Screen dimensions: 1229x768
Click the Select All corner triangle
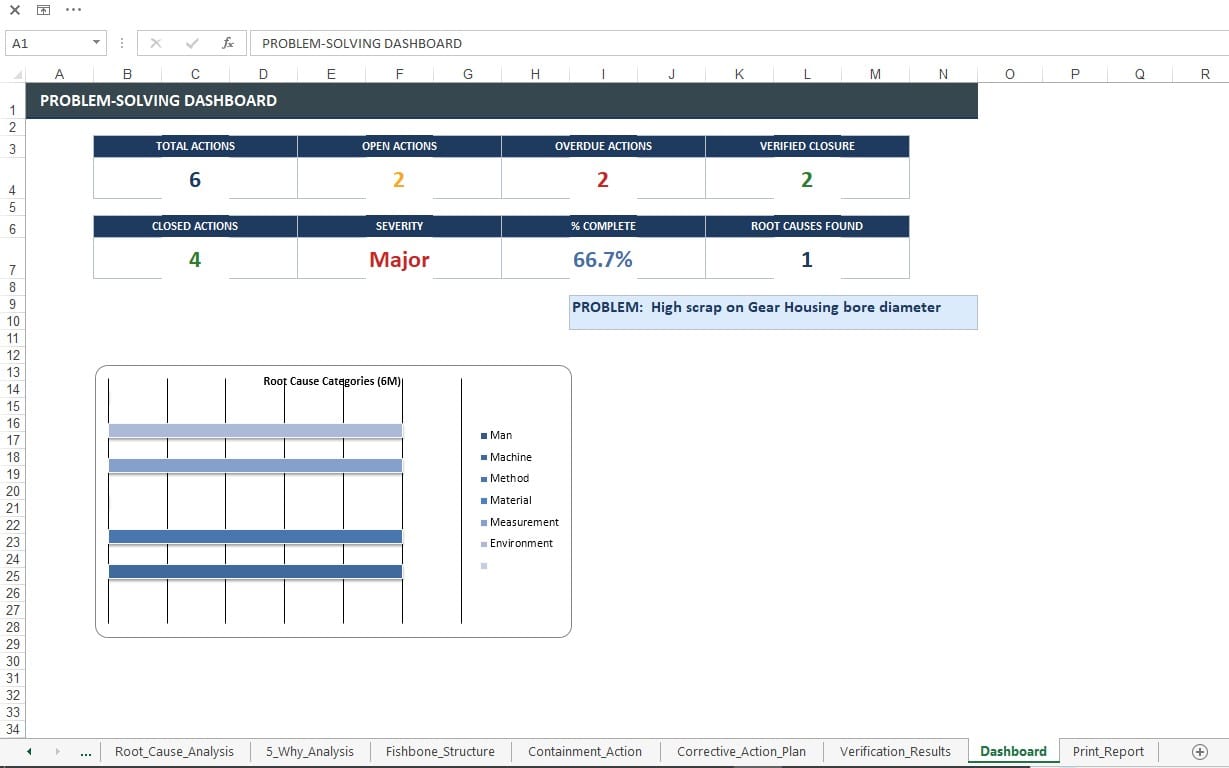click(x=17, y=75)
